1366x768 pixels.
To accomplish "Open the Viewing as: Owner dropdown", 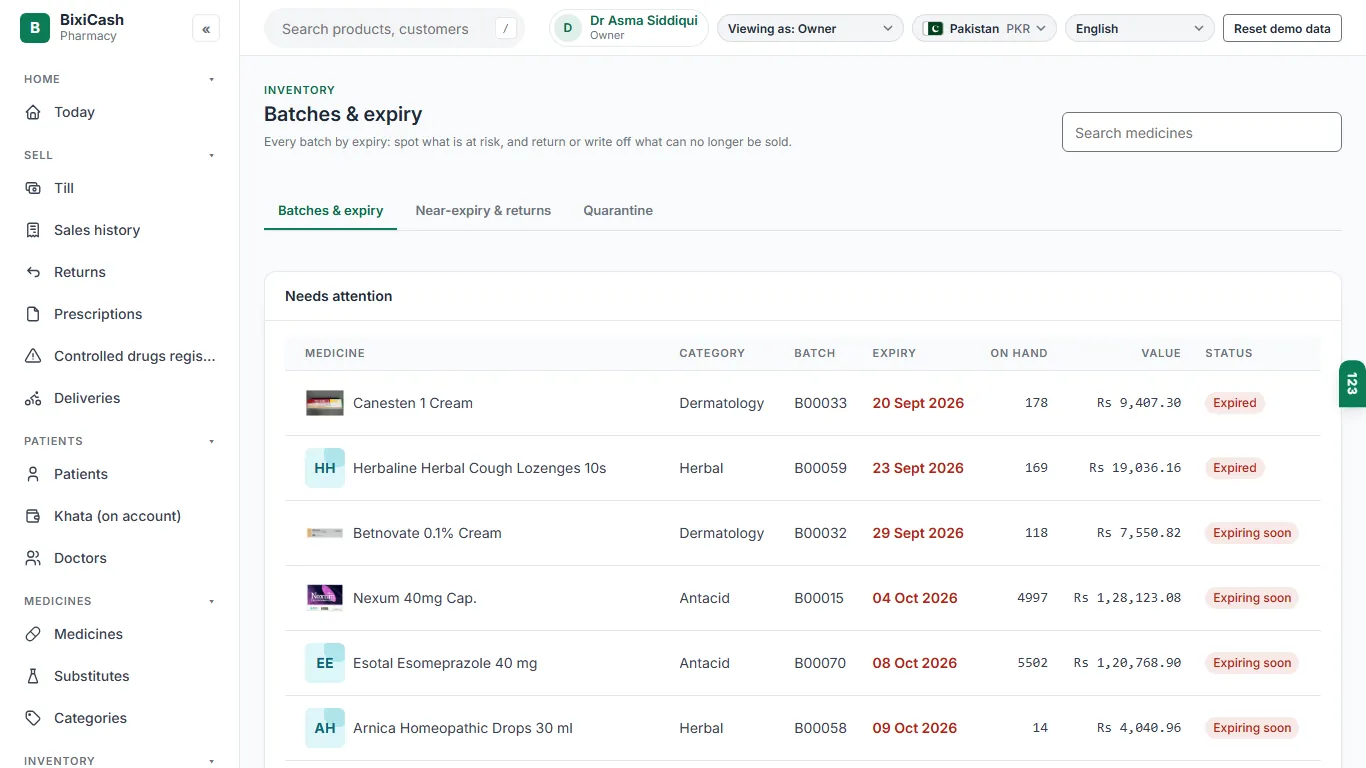I will (810, 29).
